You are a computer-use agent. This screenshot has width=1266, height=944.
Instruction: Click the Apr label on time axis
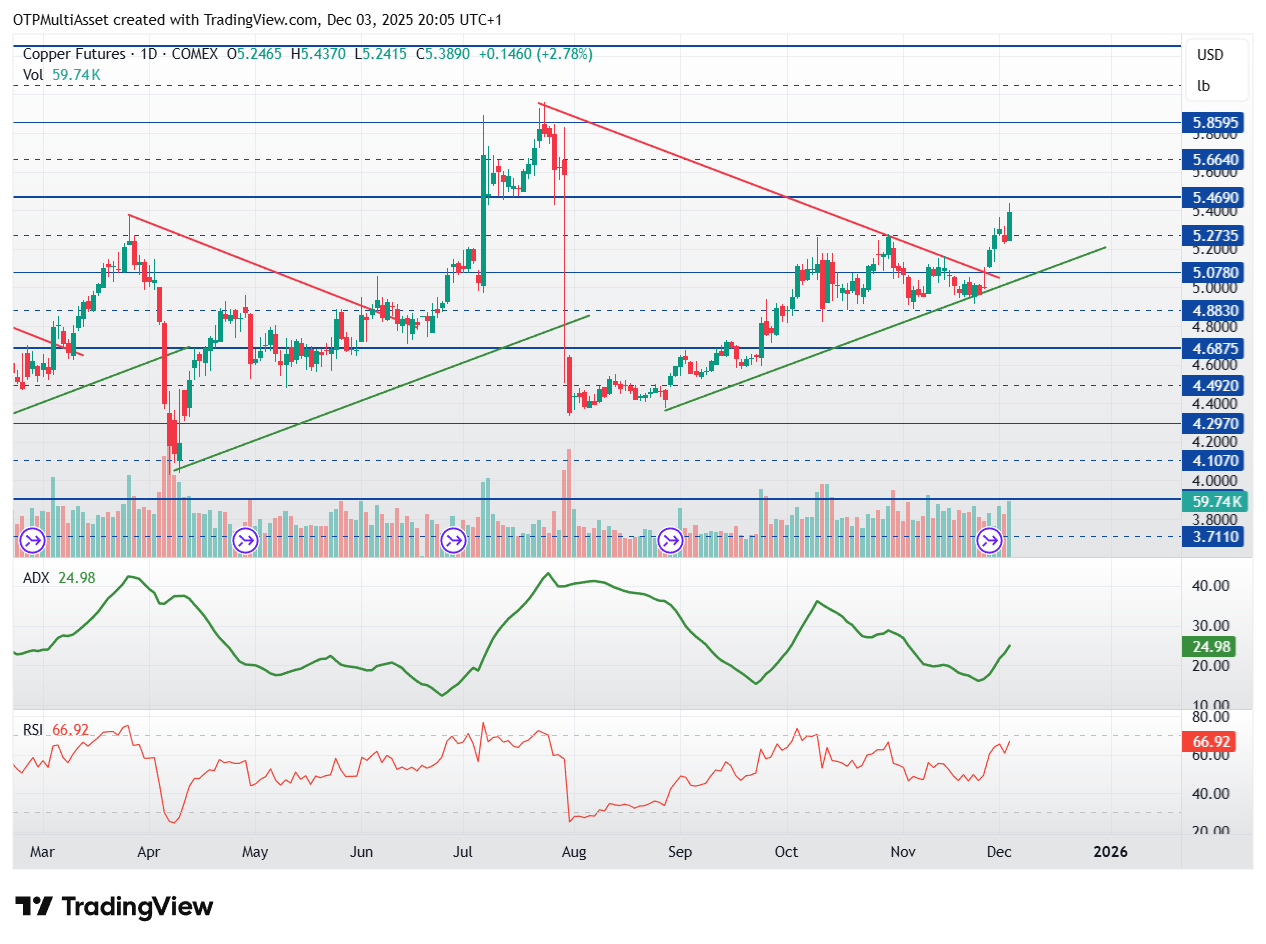(148, 852)
